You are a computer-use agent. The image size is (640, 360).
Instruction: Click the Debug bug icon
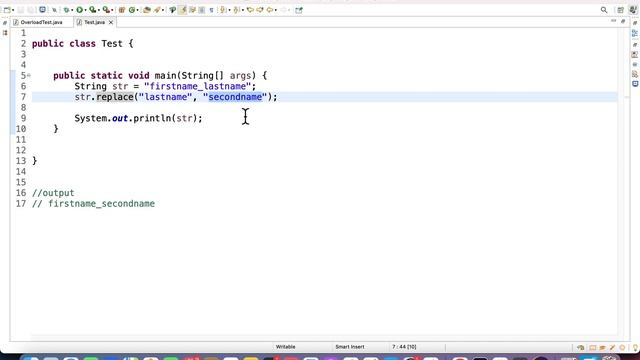pos(66,10)
